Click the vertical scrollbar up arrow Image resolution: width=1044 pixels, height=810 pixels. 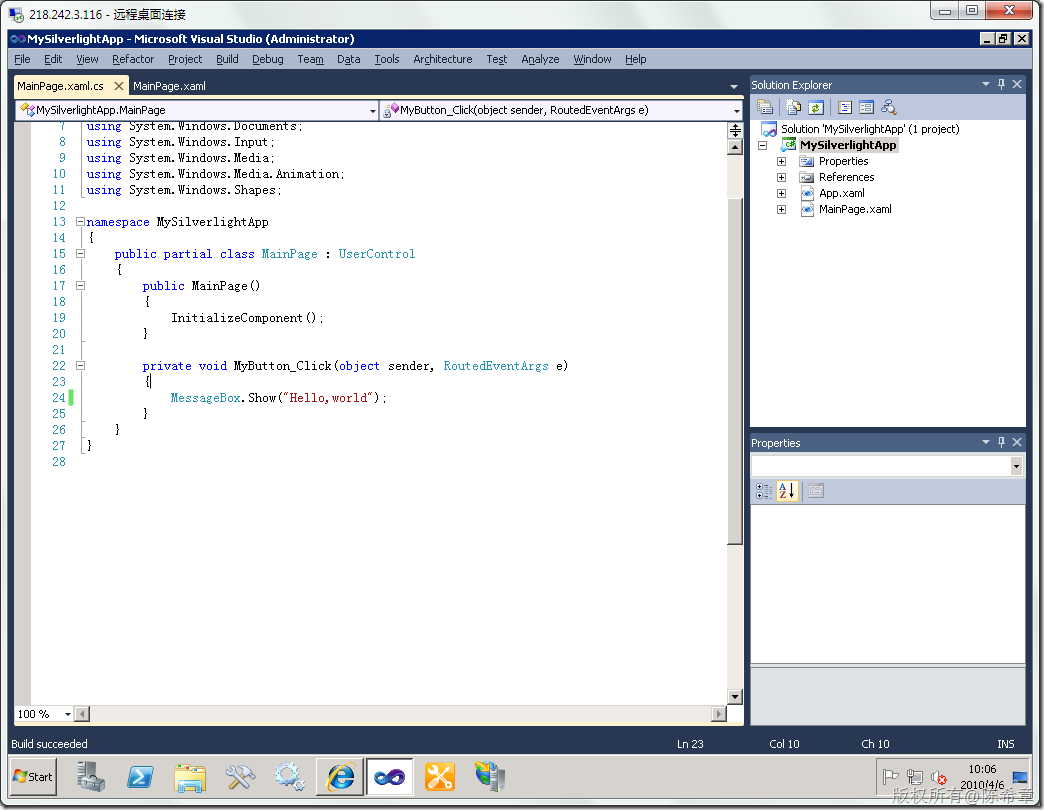[735, 147]
